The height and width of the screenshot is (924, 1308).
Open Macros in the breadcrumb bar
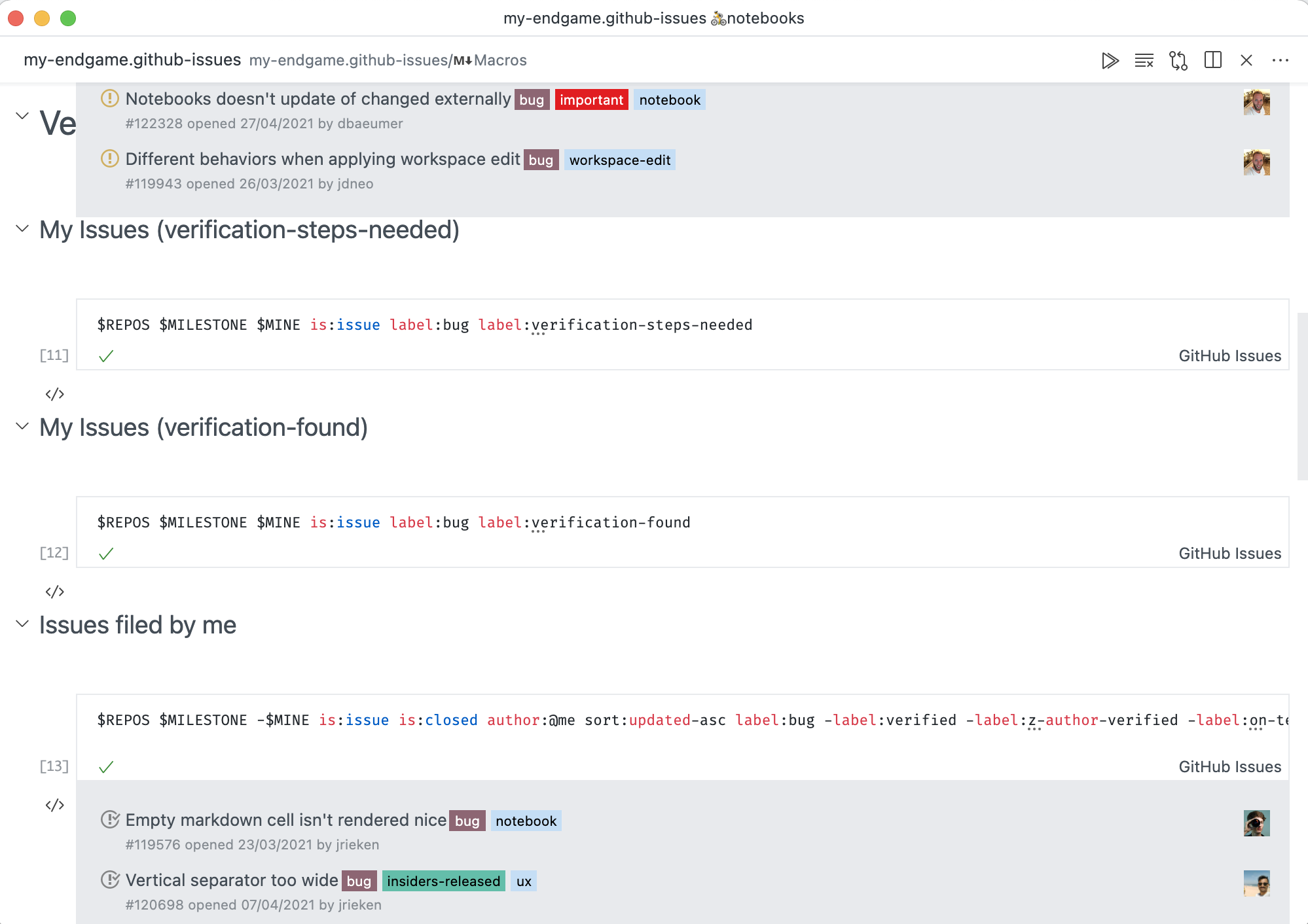pyautogui.click(x=501, y=60)
